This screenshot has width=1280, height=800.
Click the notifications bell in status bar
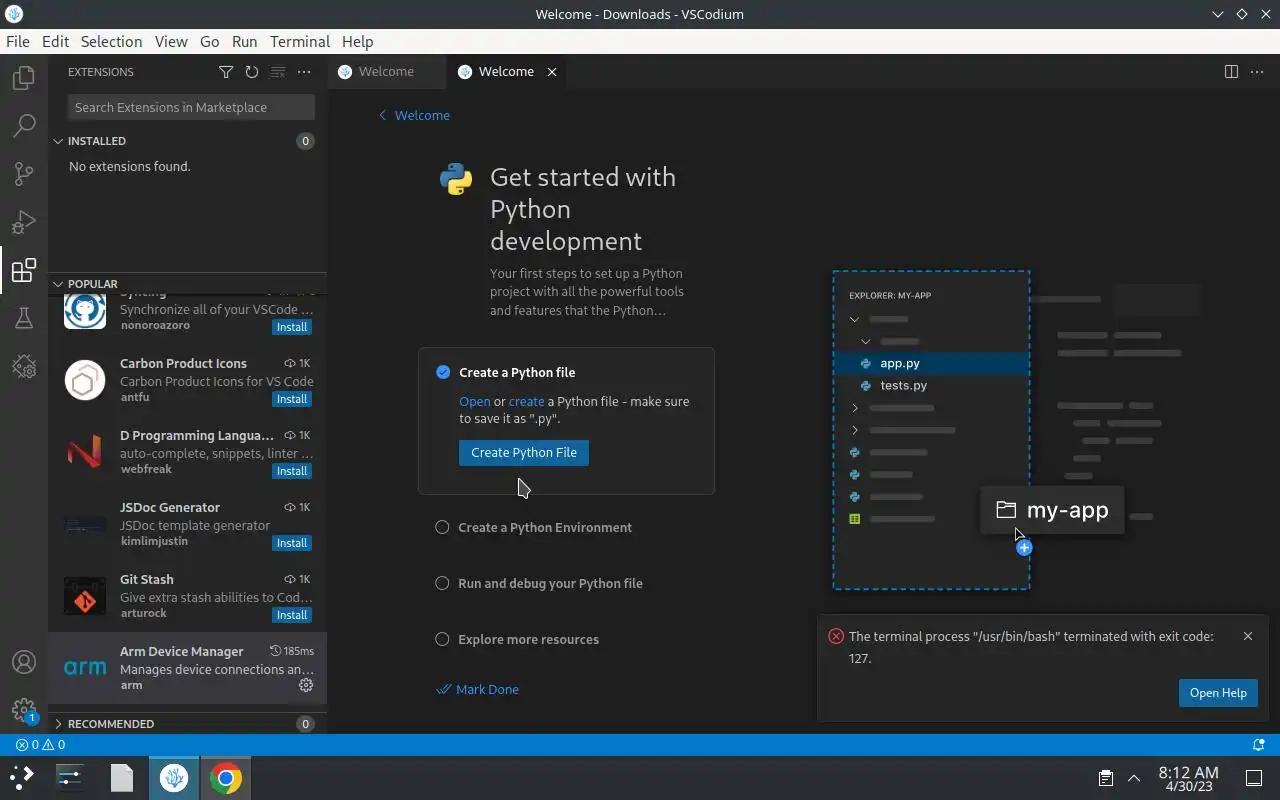pyautogui.click(x=1259, y=745)
